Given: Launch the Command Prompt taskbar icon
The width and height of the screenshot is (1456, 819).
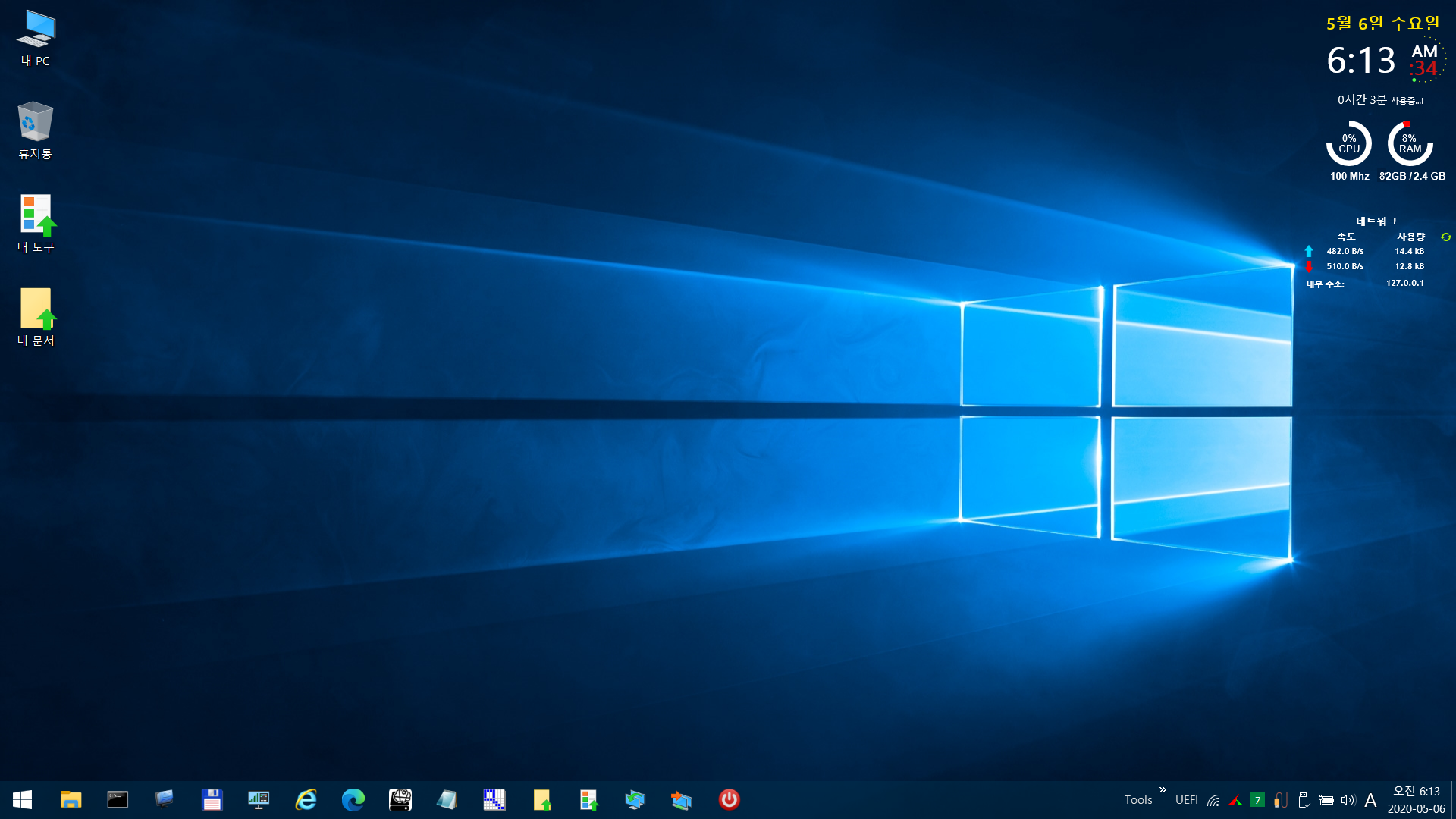Looking at the screenshot, I should pos(118,799).
